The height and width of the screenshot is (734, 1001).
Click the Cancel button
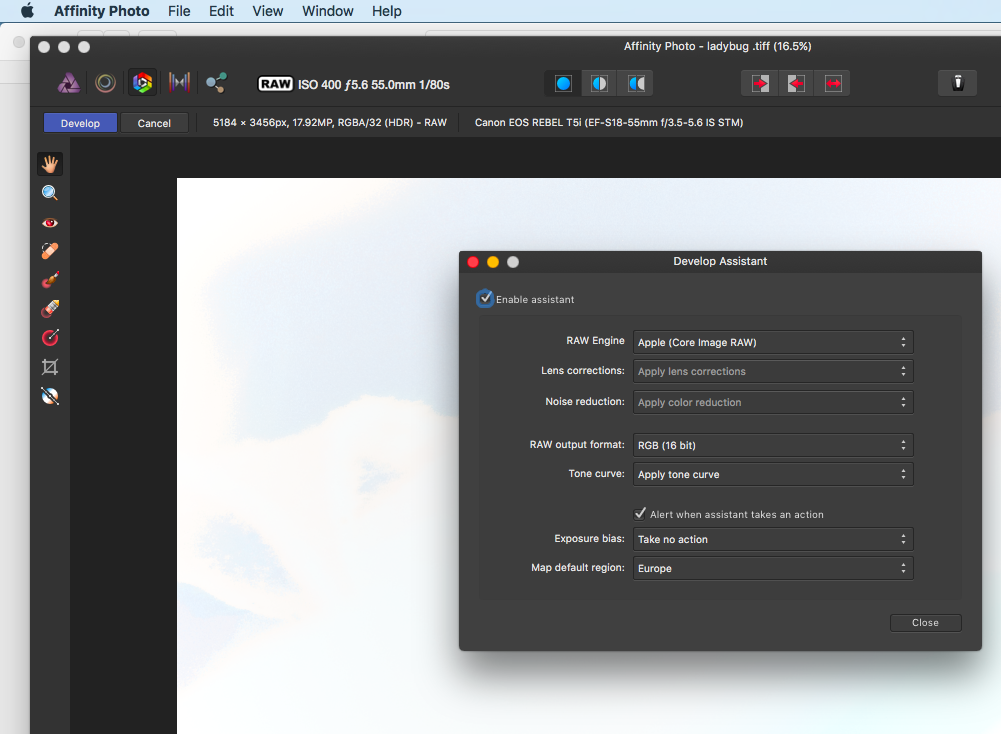[154, 123]
